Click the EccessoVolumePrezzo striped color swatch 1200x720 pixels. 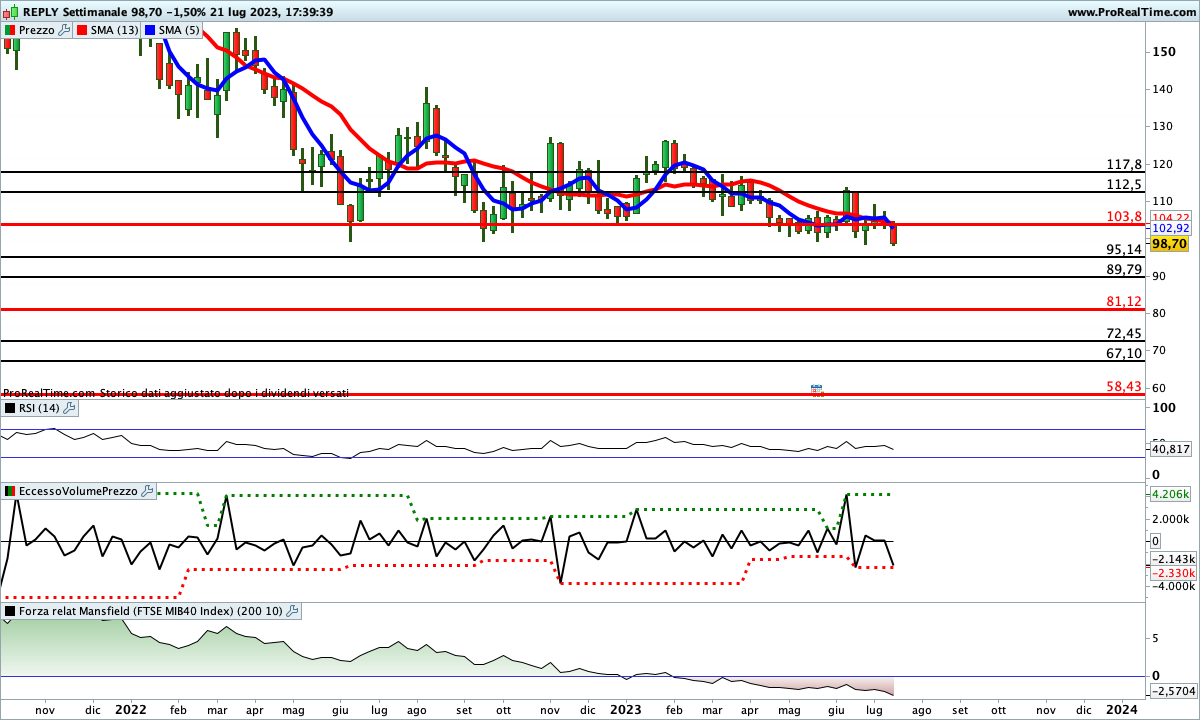tap(10, 491)
